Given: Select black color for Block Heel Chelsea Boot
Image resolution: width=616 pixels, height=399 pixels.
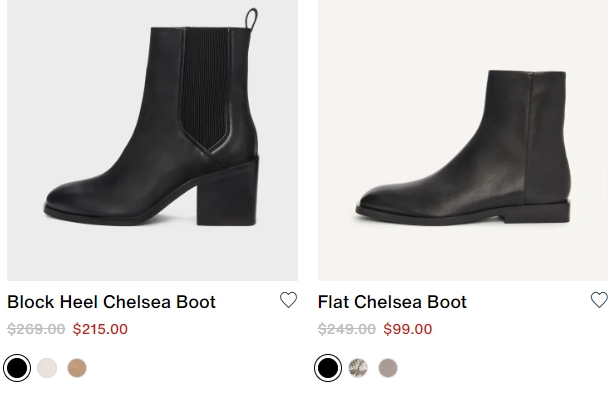Looking at the screenshot, I should 17,368.
